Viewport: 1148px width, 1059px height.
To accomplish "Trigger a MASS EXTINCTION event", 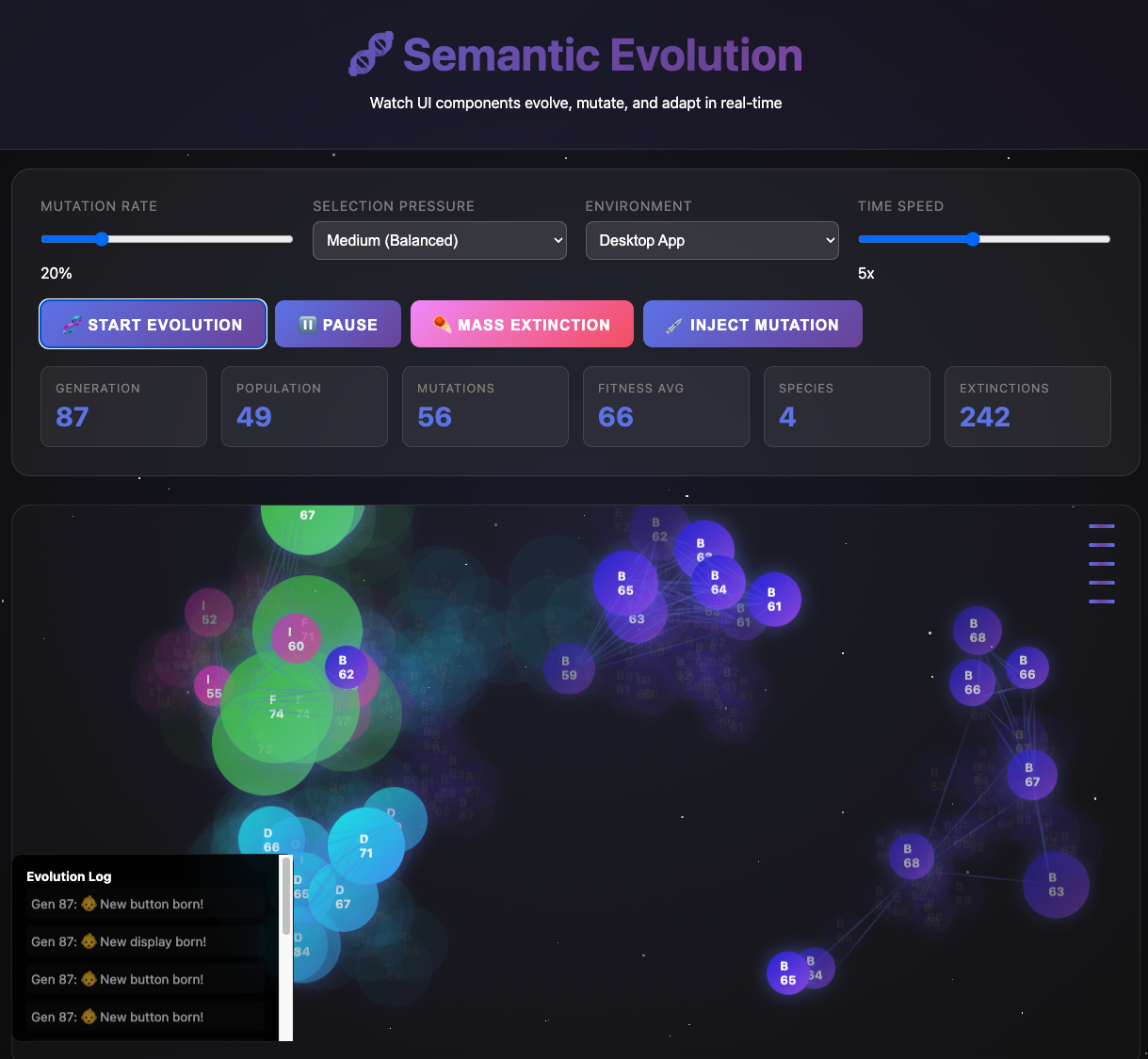I will pos(522,324).
